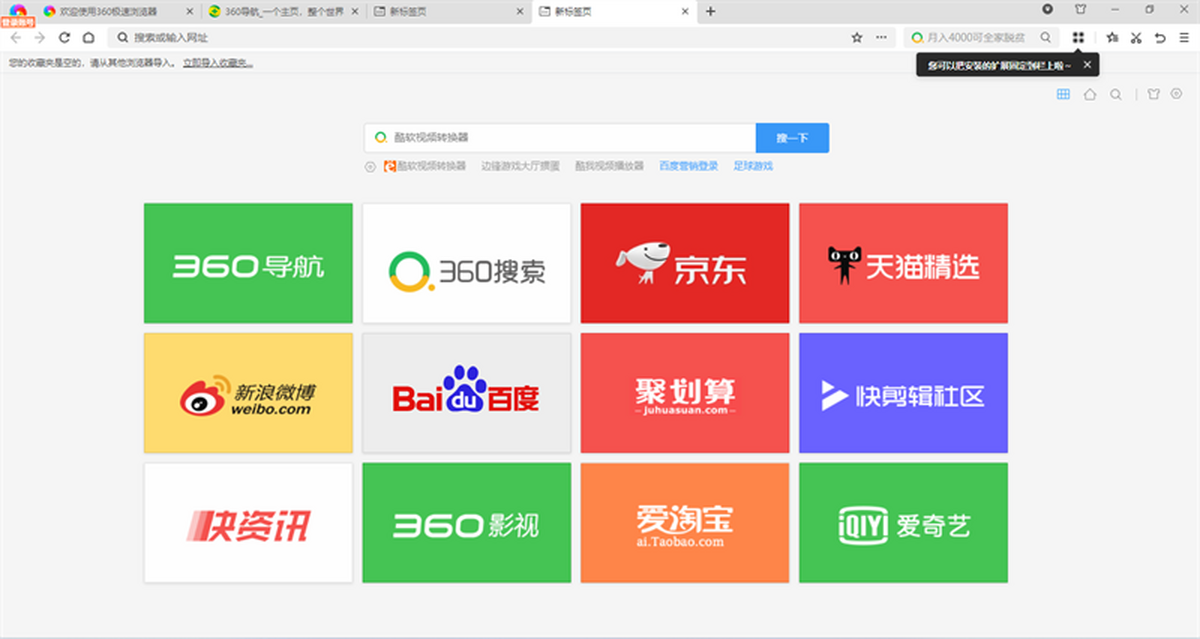Bookmark this page with the address bar star
Image resolution: width=1200 pixels, height=639 pixels.
click(856, 37)
